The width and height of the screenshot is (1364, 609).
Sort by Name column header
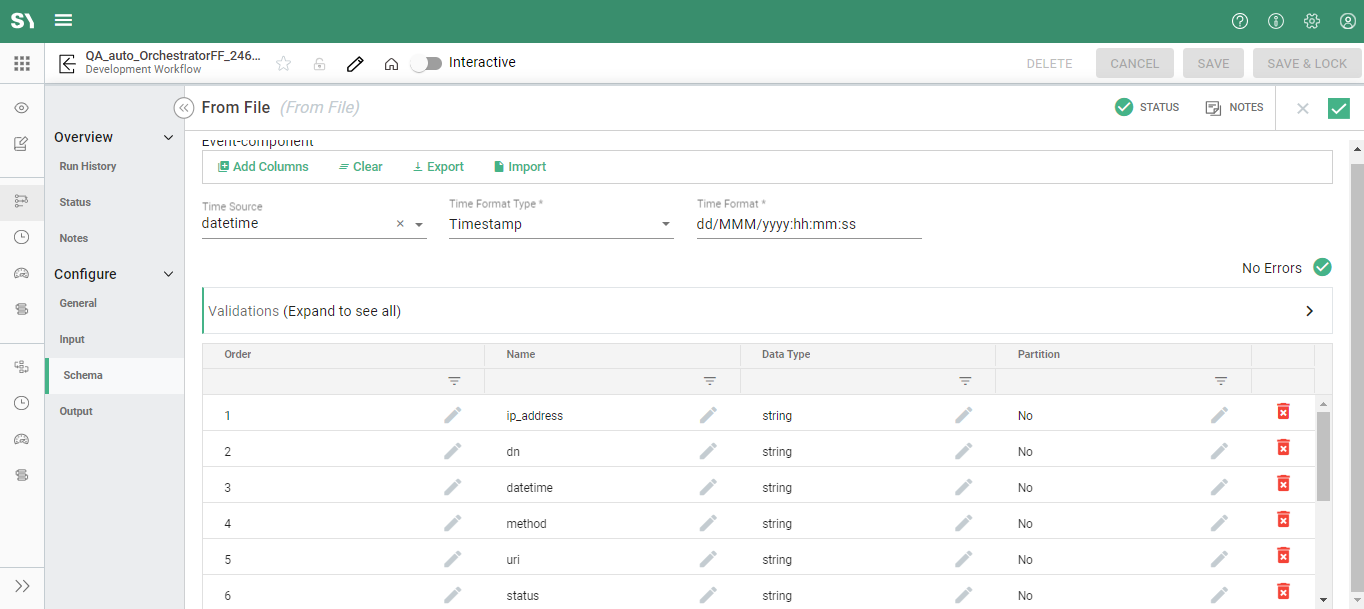click(x=521, y=354)
